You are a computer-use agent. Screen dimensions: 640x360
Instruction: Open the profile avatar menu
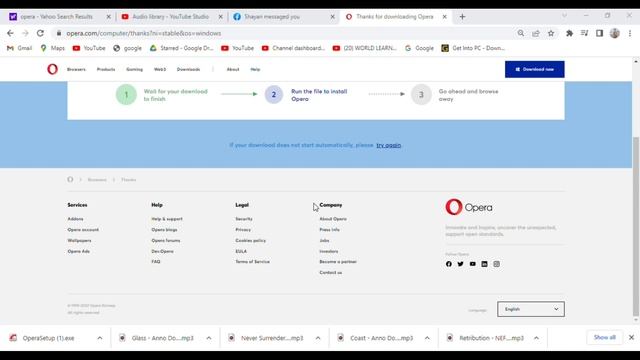point(615,33)
